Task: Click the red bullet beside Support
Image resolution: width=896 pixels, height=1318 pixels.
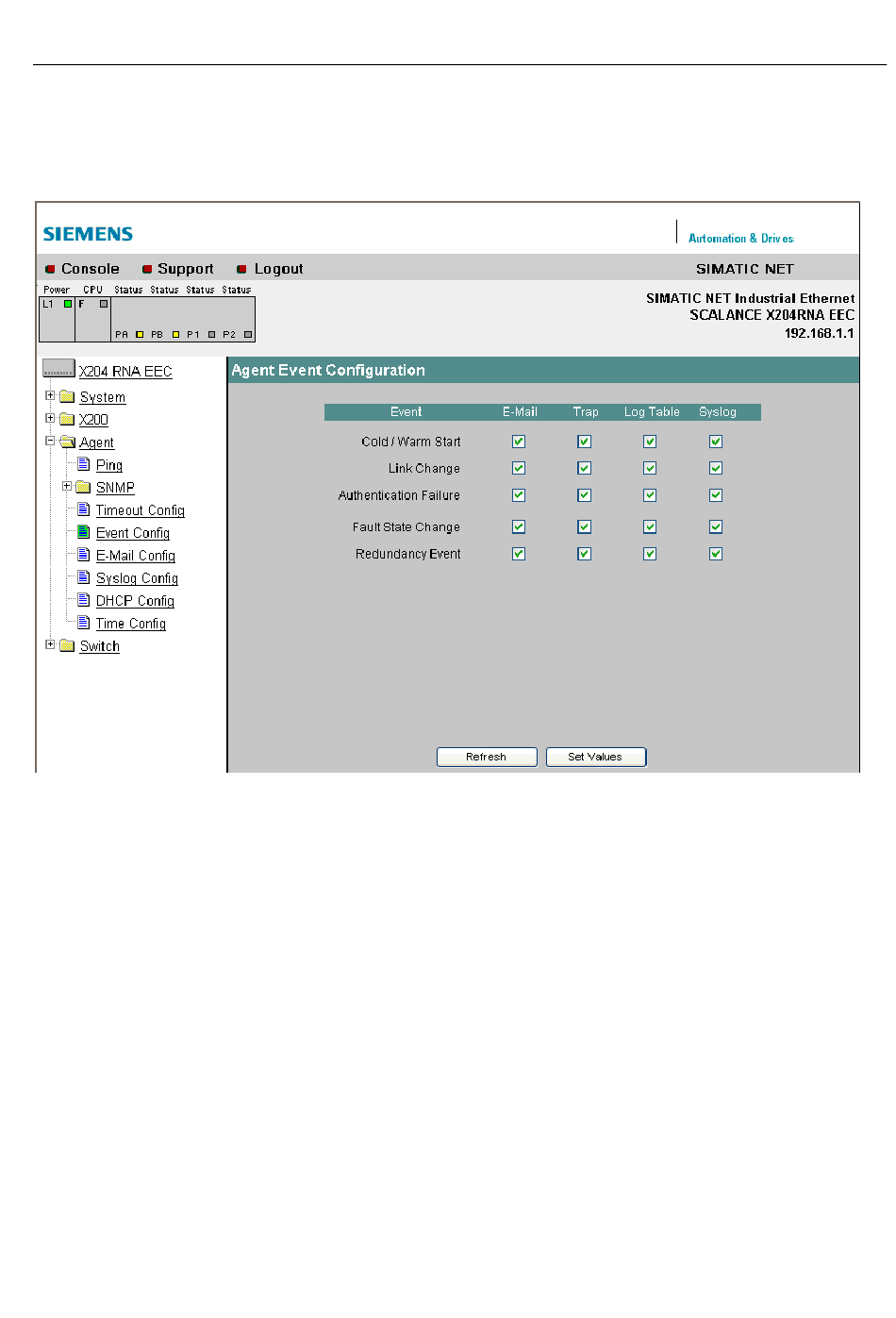Action: pyautogui.click(x=147, y=269)
